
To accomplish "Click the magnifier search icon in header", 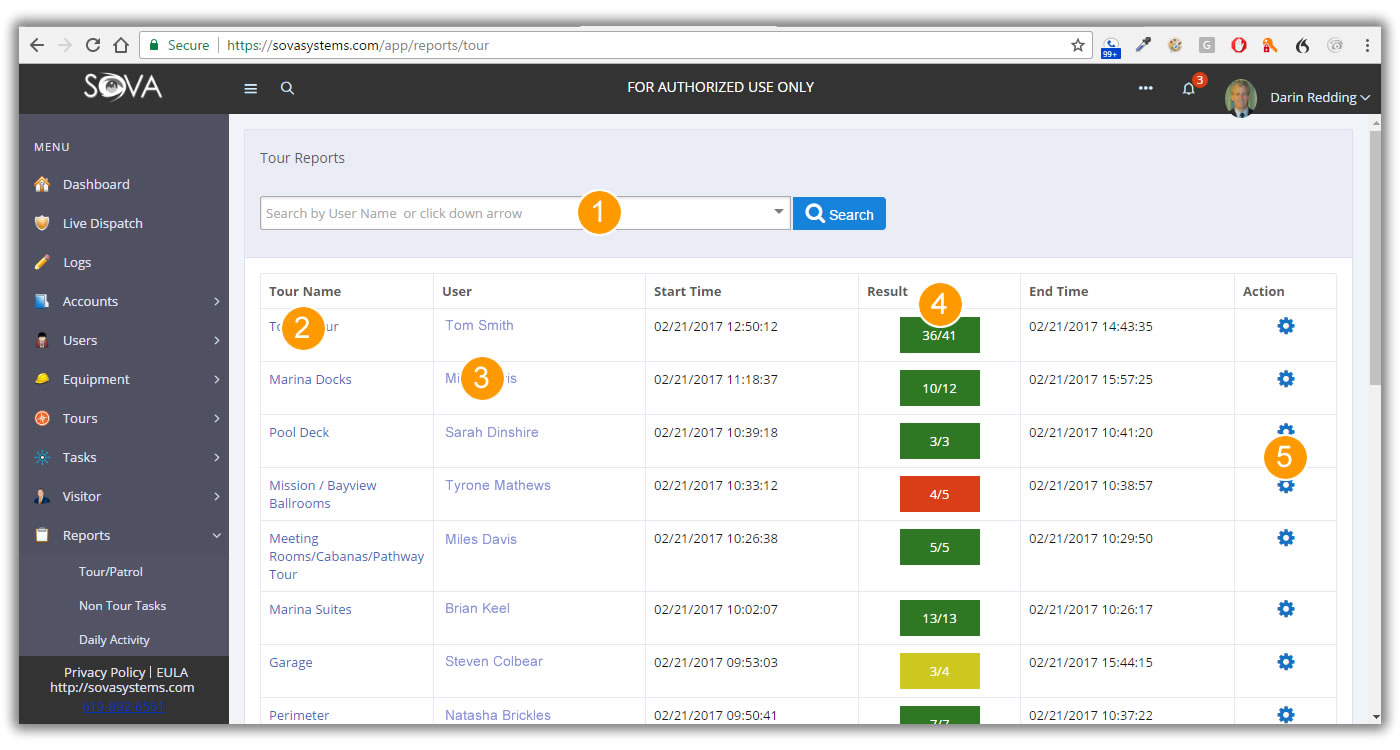I will [x=287, y=88].
